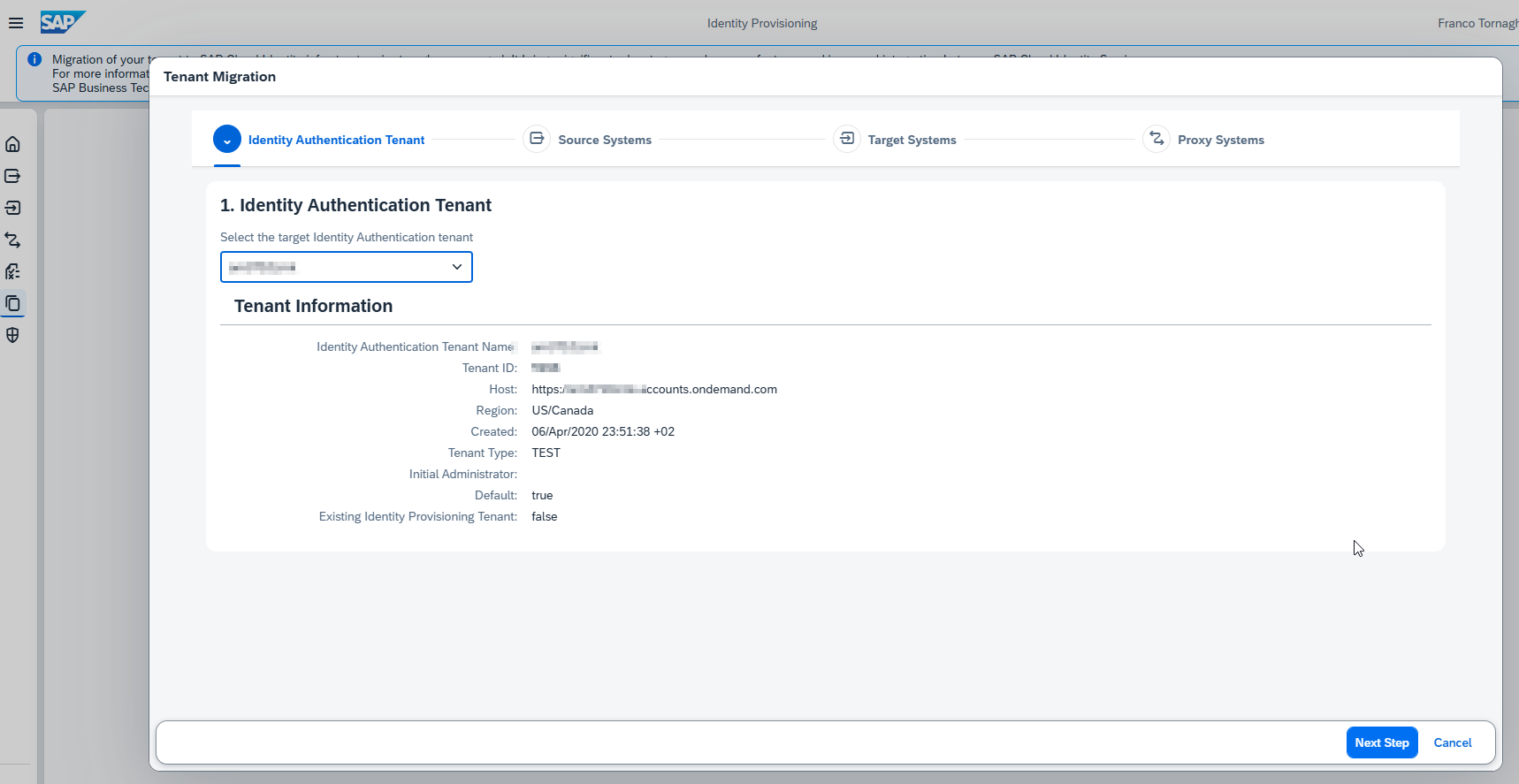Open Source Systems sidebar icon

pos(13,176)
